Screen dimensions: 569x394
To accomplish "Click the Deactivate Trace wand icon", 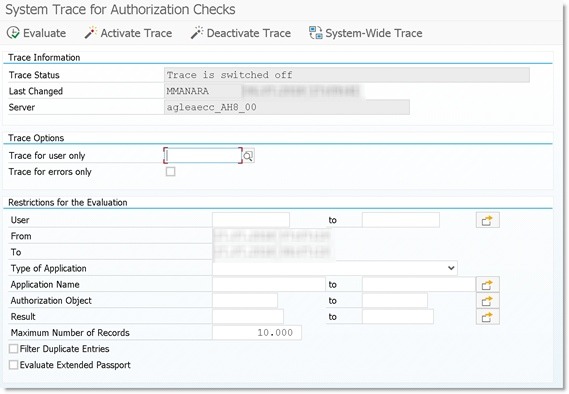I will click(x=197, y=33).
